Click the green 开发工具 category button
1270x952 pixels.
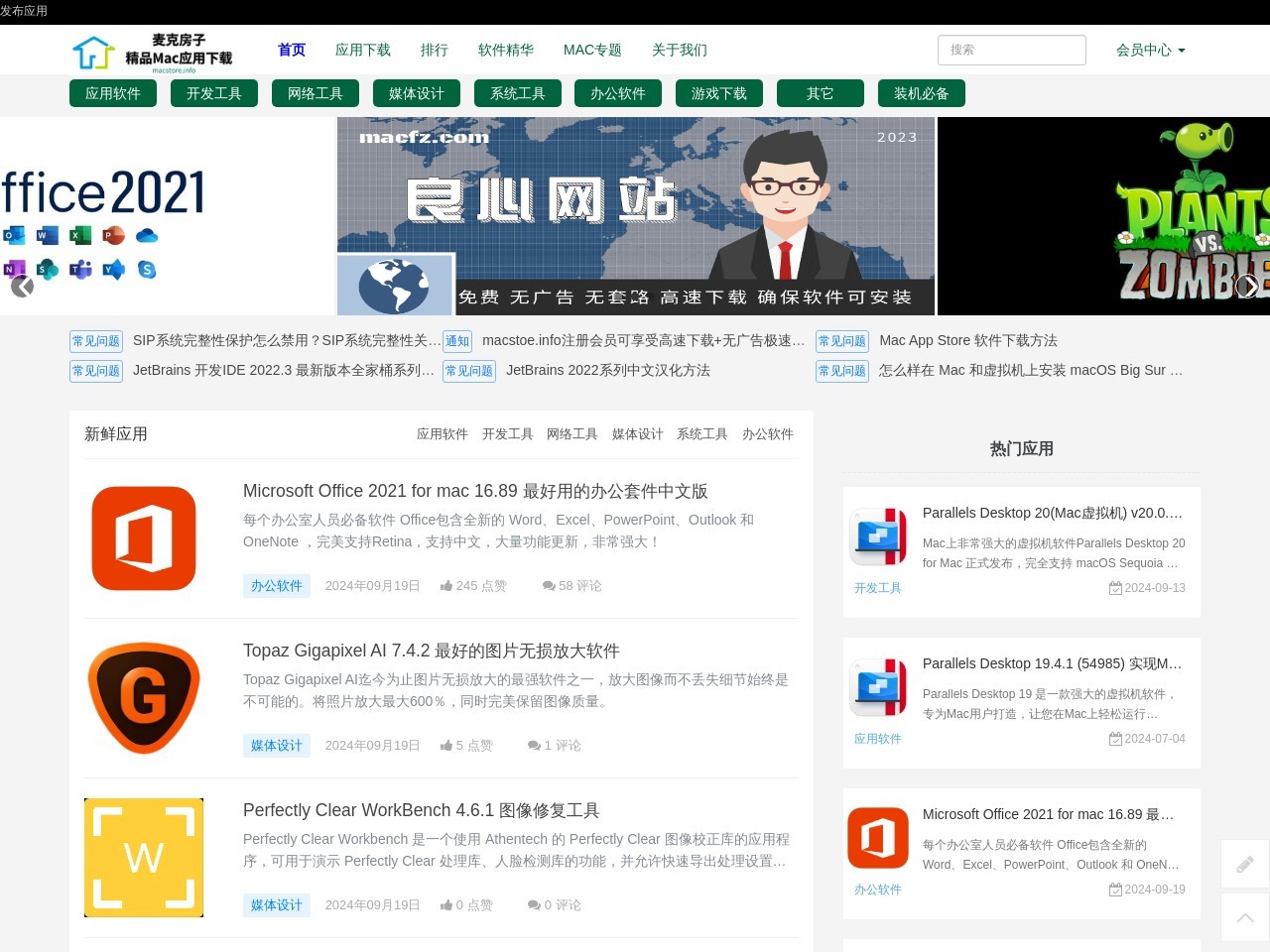point(214,93)
